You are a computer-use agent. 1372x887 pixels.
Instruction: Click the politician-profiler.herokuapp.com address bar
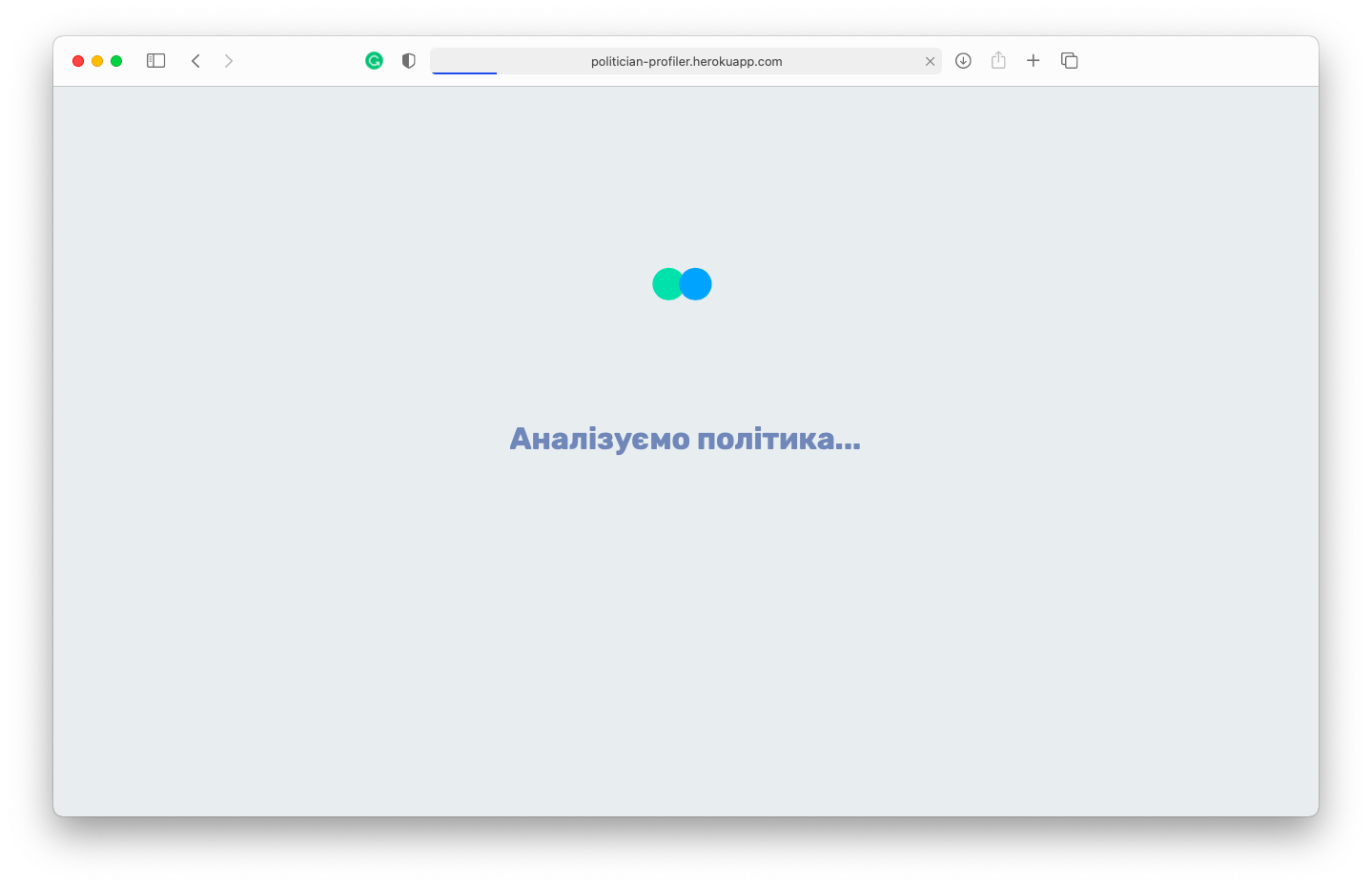(x=686, y=61)
